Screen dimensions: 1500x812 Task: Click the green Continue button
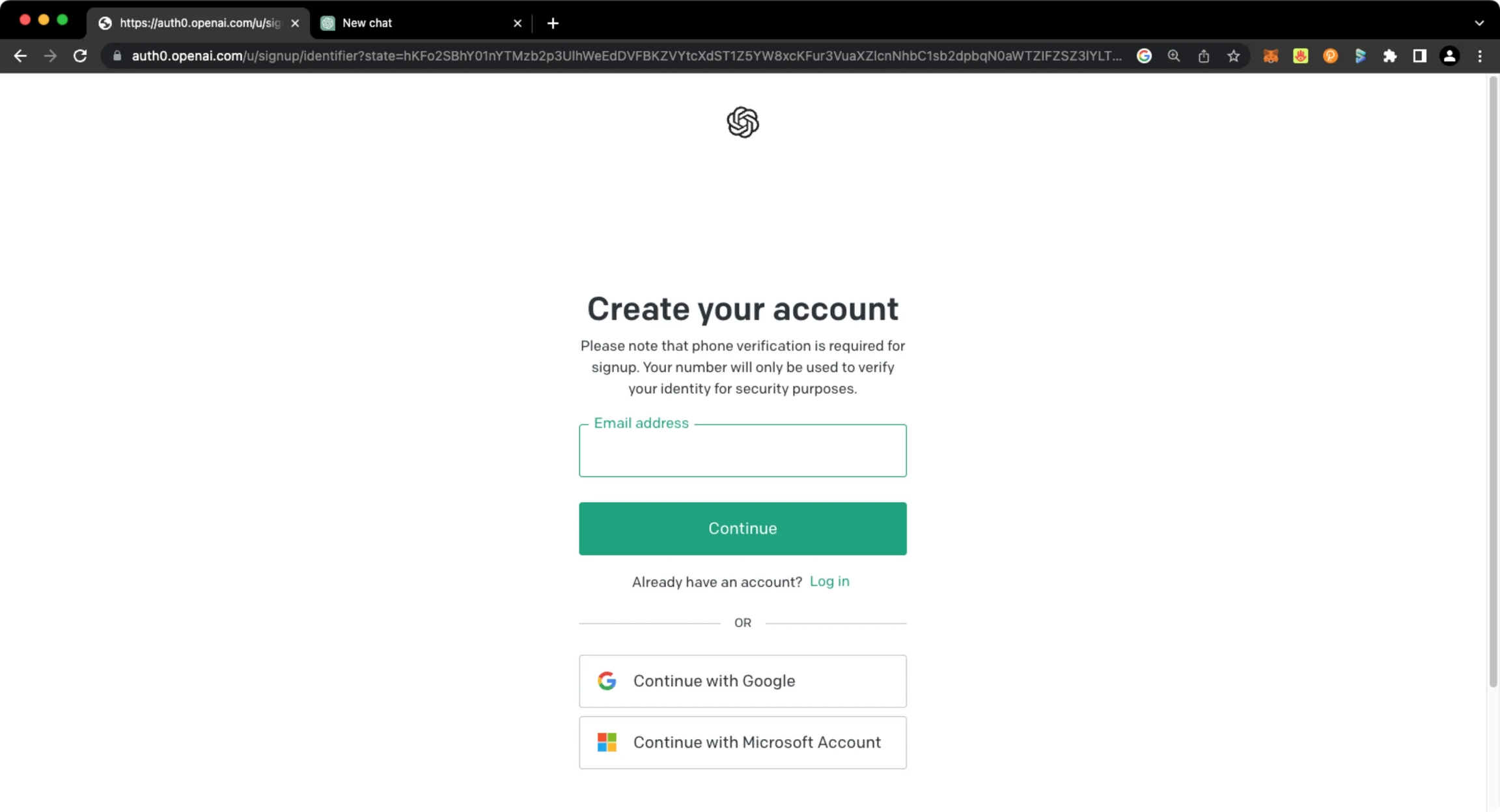click(742, 528)
